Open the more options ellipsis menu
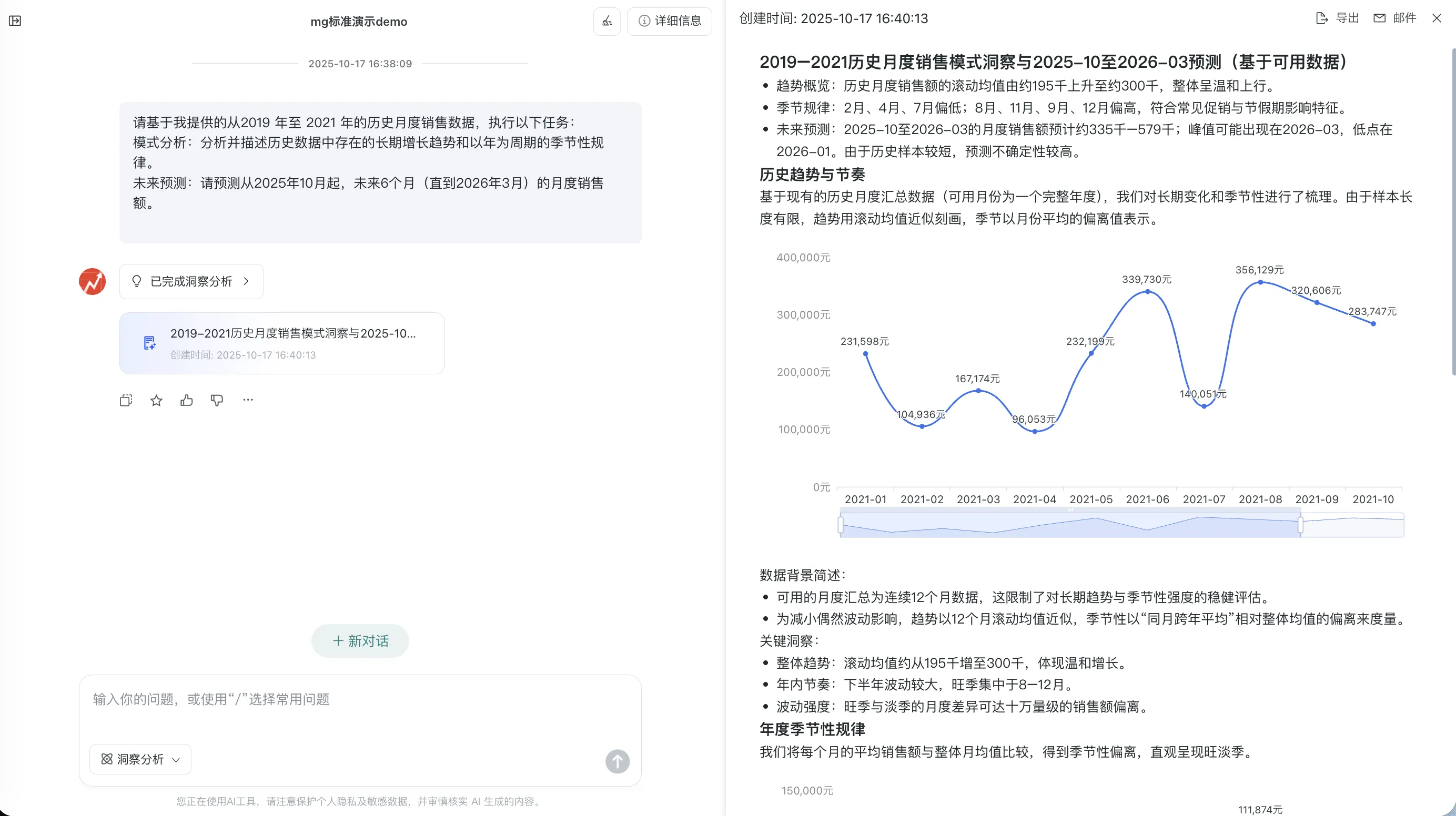 tap(248, 400)
